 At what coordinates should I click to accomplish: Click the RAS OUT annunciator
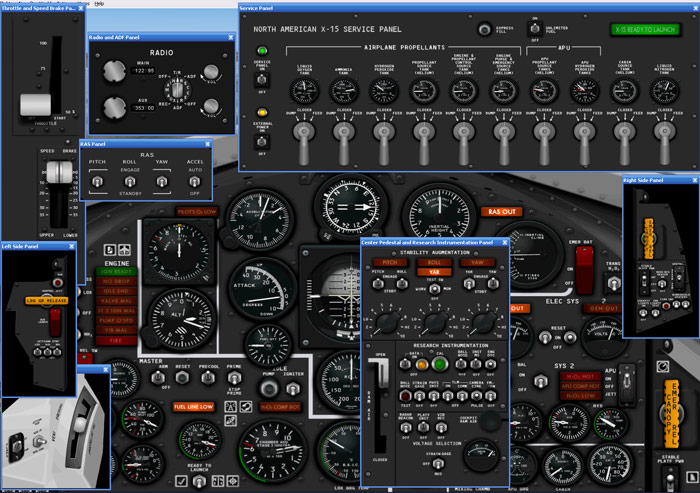502,212
